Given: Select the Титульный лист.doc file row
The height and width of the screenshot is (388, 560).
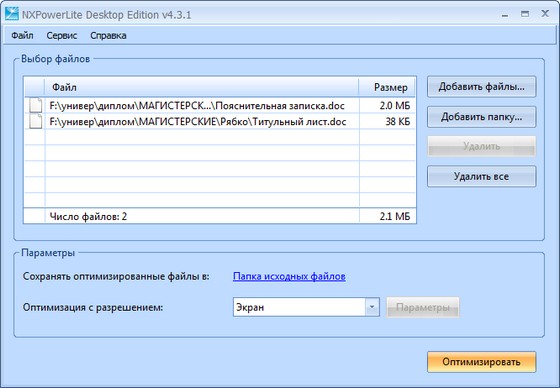Looking at the screenshot, I should (x=220, y=122).
